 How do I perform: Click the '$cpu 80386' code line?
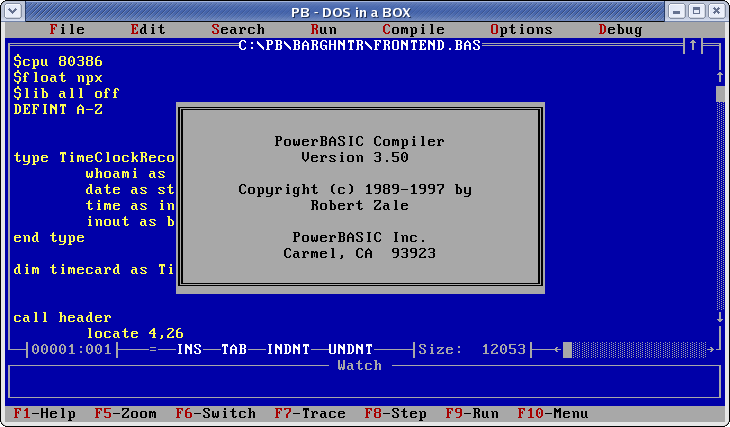(x=58, y=61)
